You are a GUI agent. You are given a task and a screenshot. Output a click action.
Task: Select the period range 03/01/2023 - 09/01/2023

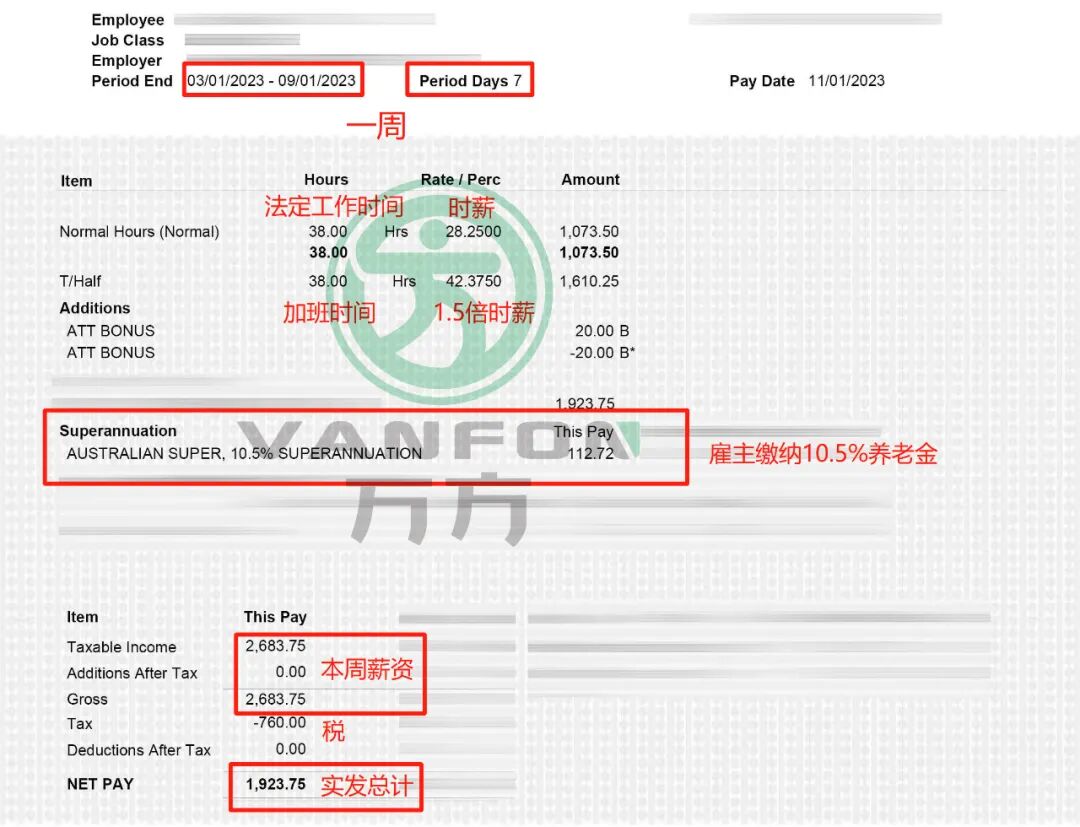pyautogui.click(x=271, y=81)
